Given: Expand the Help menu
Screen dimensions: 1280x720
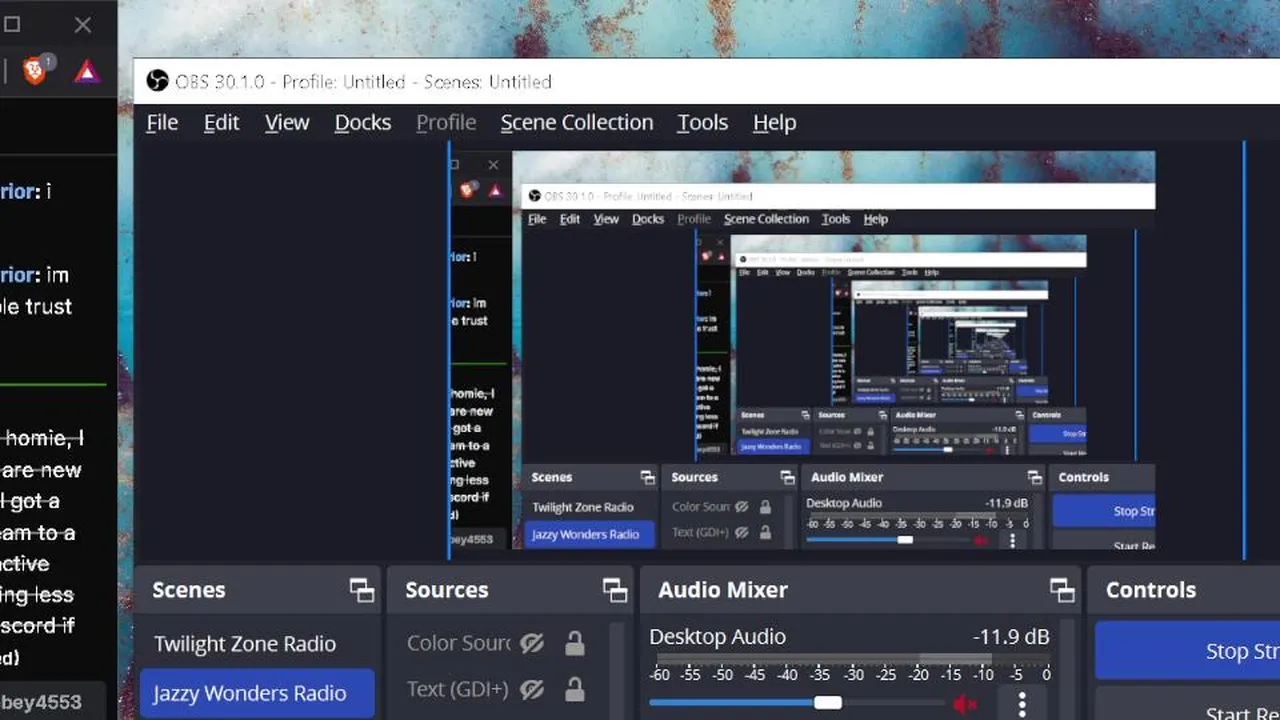Looking at the screenshot, I should 774,122.
